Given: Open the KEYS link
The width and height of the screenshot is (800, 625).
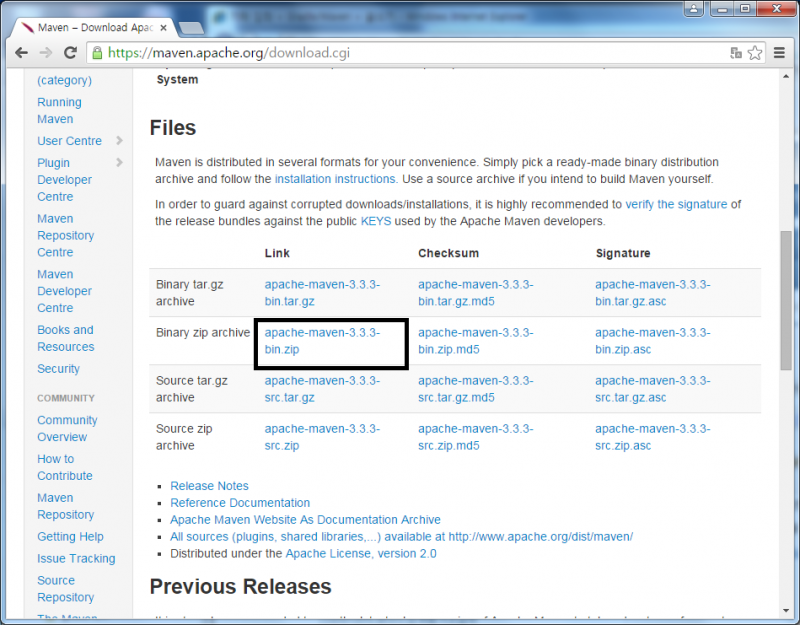Looking at the screenshot, I should pos(376,221).
